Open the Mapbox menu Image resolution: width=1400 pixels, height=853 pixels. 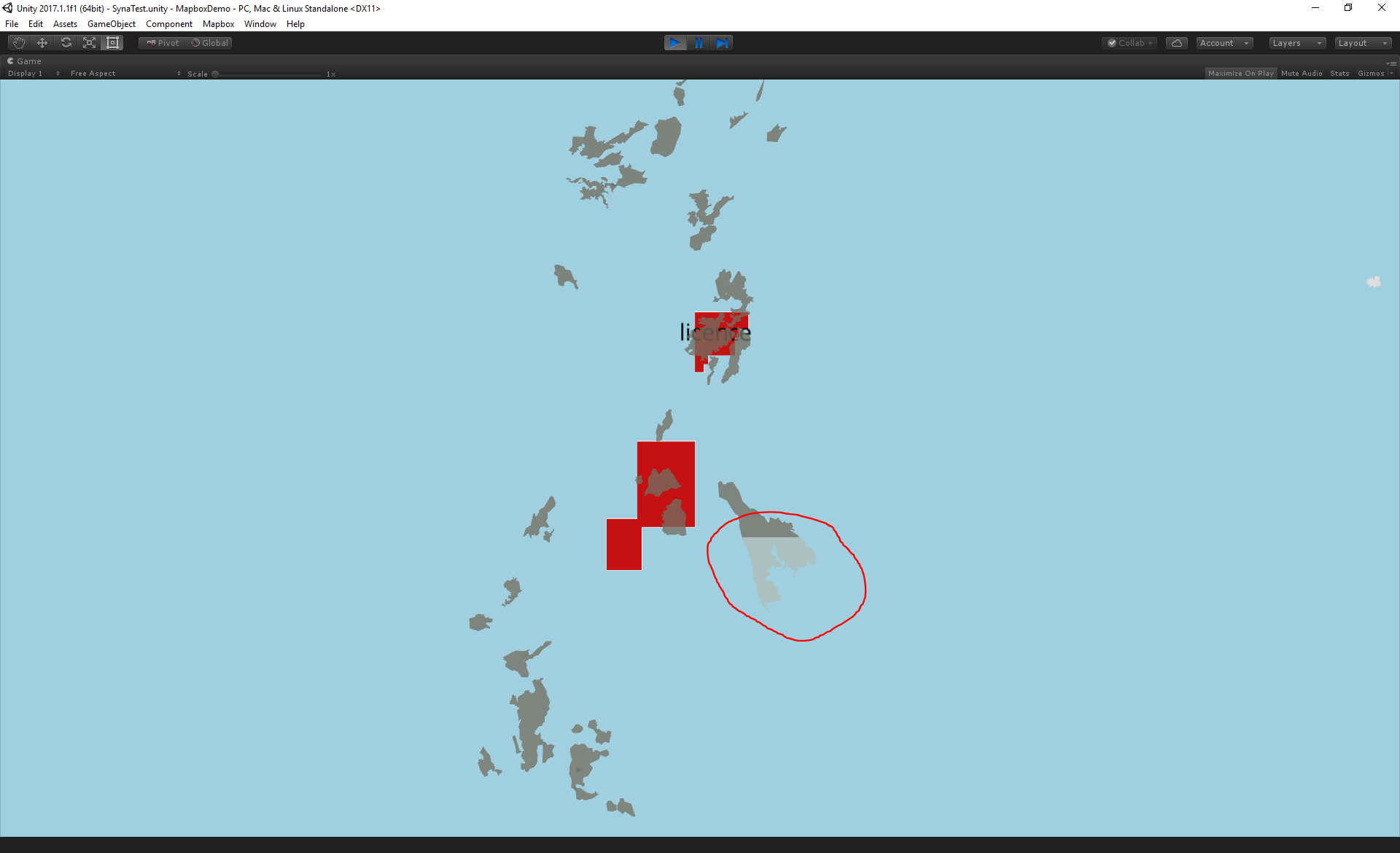point(218,24)
